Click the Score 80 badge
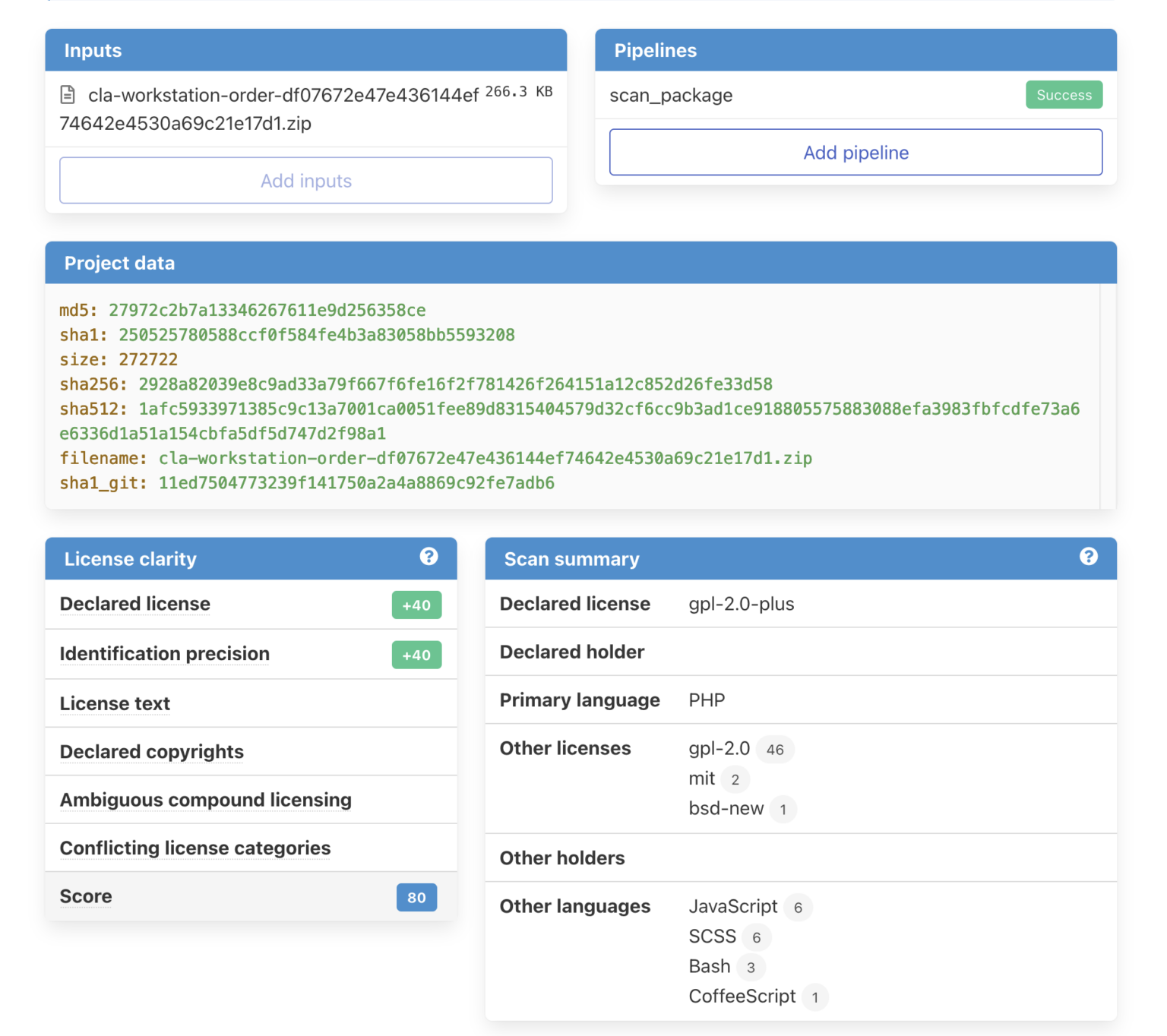The image size is (1167, 1036). (x=416, y=897)
